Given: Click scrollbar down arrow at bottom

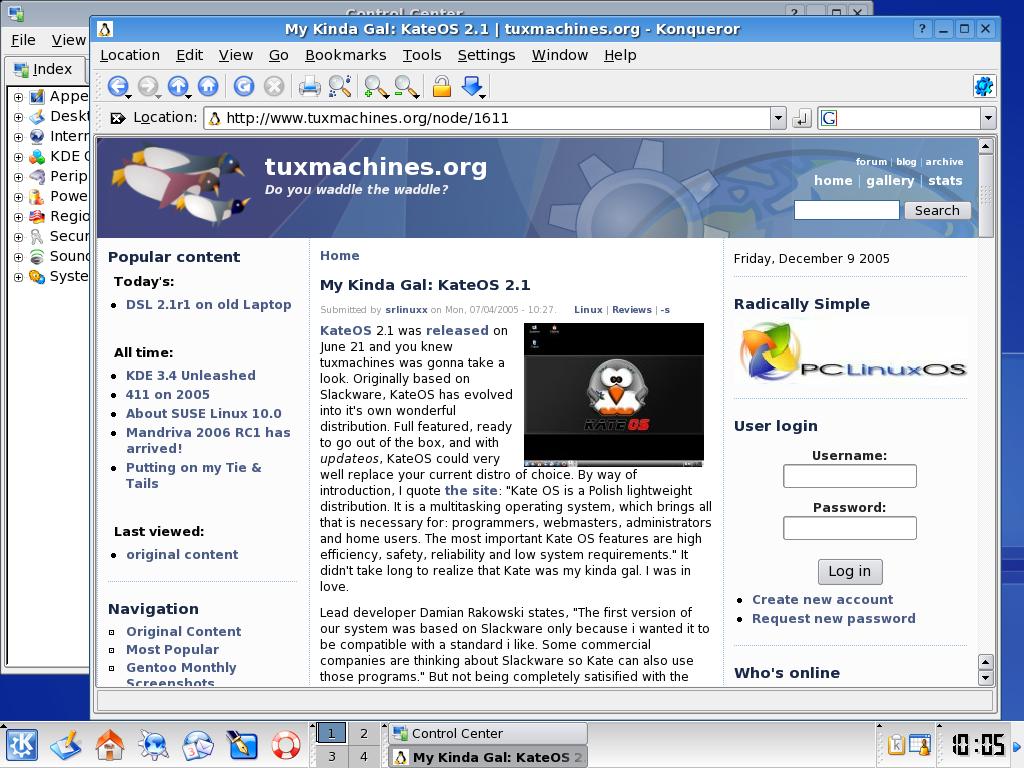Looking at the screenshot, I should (x=985, y=677).
